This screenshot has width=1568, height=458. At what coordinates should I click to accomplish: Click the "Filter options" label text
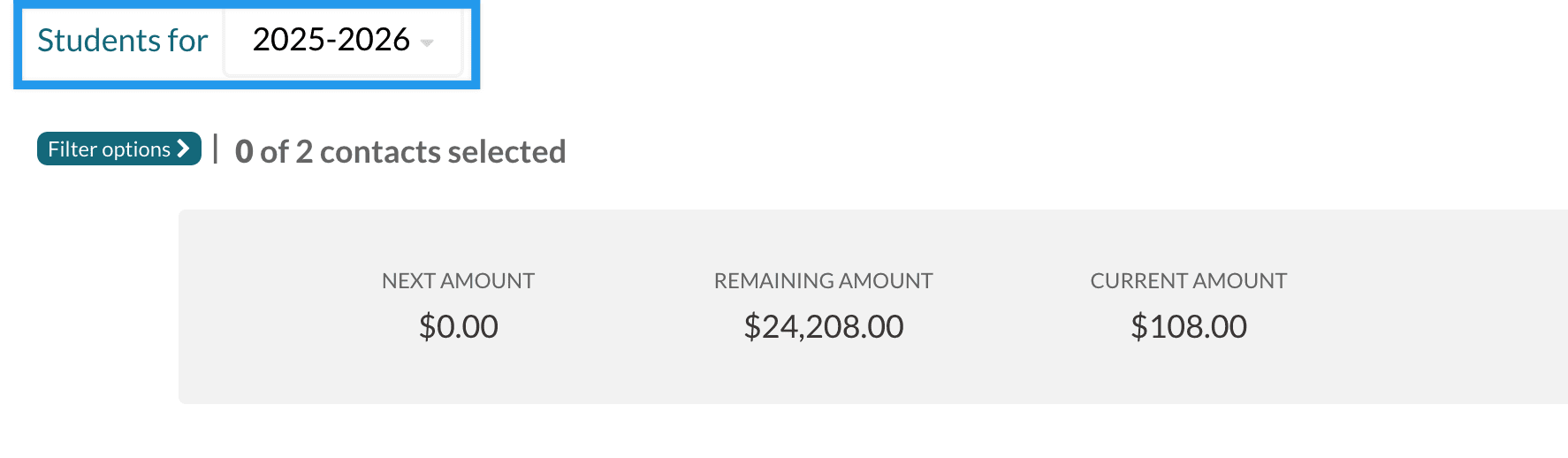click(109, 149)
